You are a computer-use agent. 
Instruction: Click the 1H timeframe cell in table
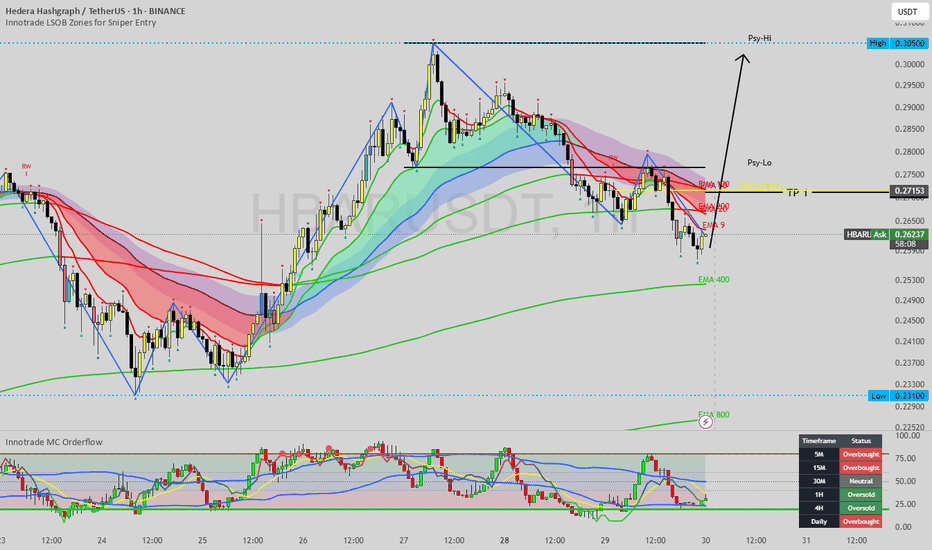(819, 495)
